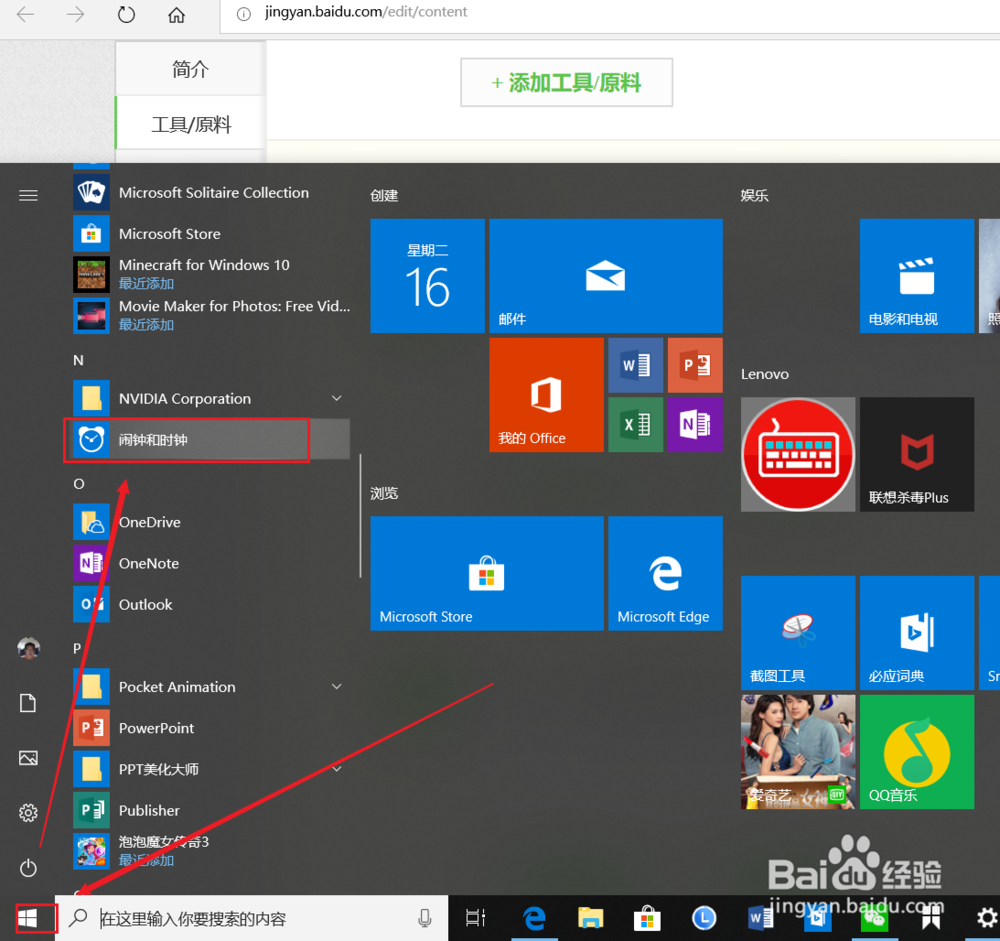
Task: Click the Windows Start button
Action: point(28,919)
